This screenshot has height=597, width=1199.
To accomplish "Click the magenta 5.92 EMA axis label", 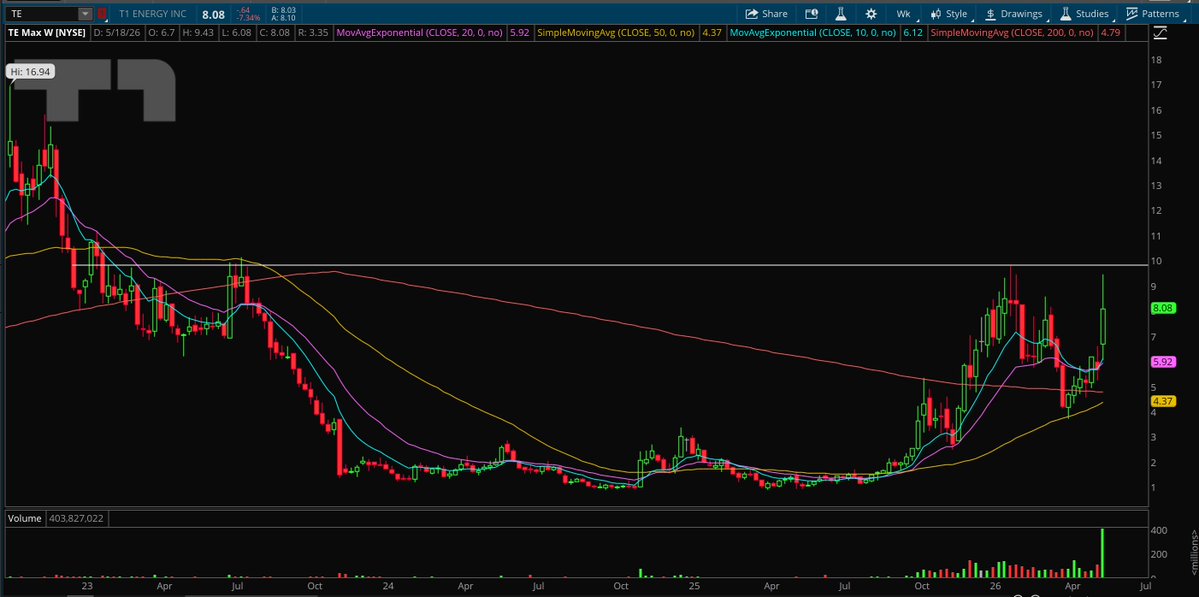I will [1162, 362].
